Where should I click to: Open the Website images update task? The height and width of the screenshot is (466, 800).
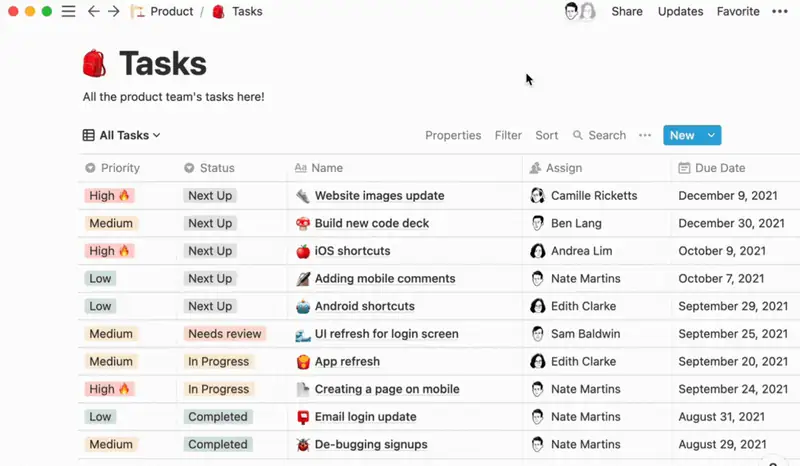coord(380,195)
